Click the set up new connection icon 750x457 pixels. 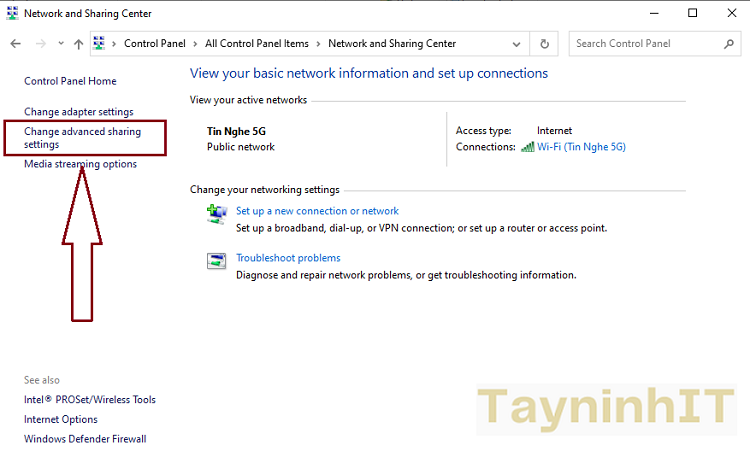(x=216, y=214)
